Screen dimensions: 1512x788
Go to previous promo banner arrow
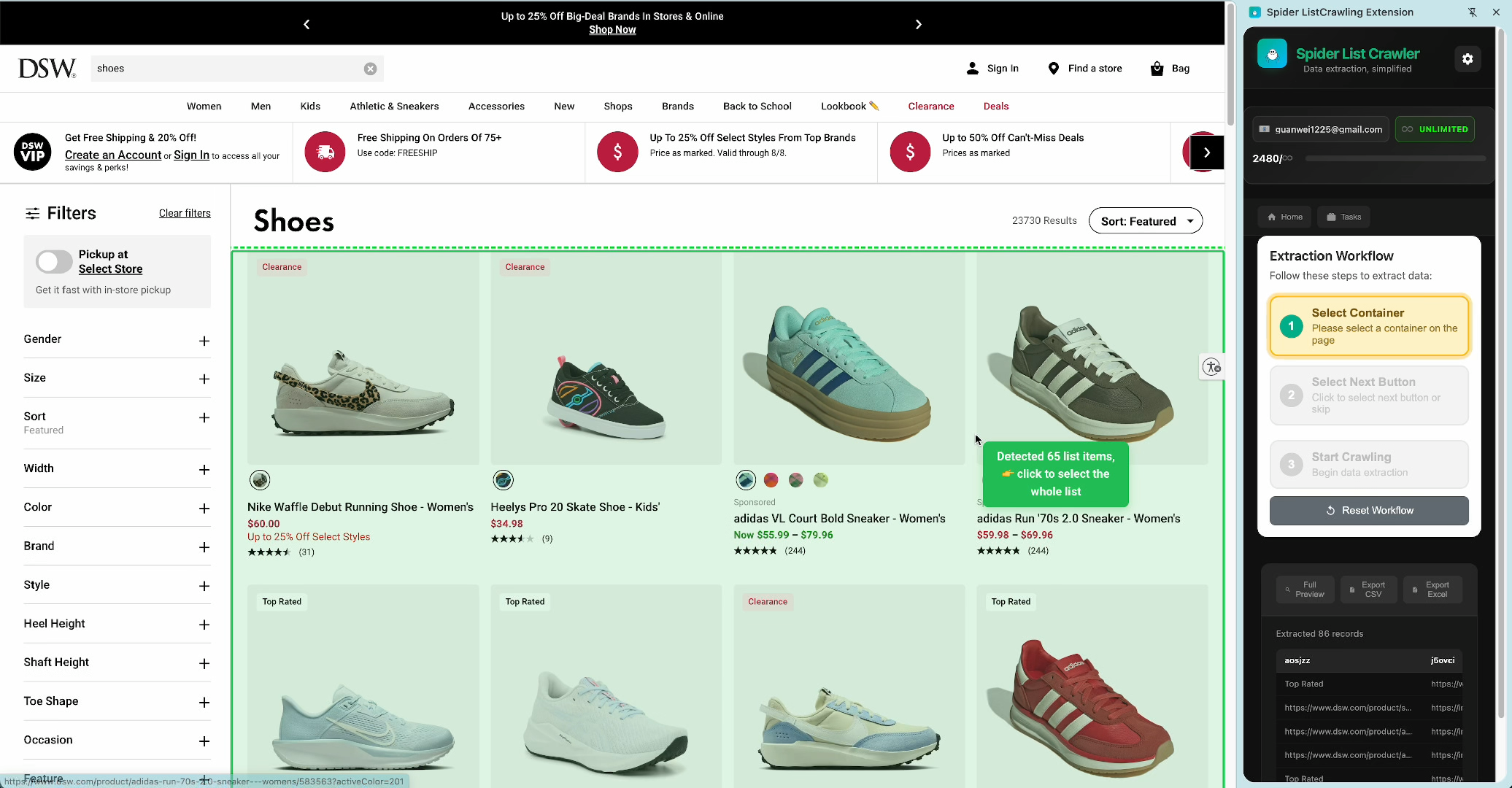(x=306, y=24)
